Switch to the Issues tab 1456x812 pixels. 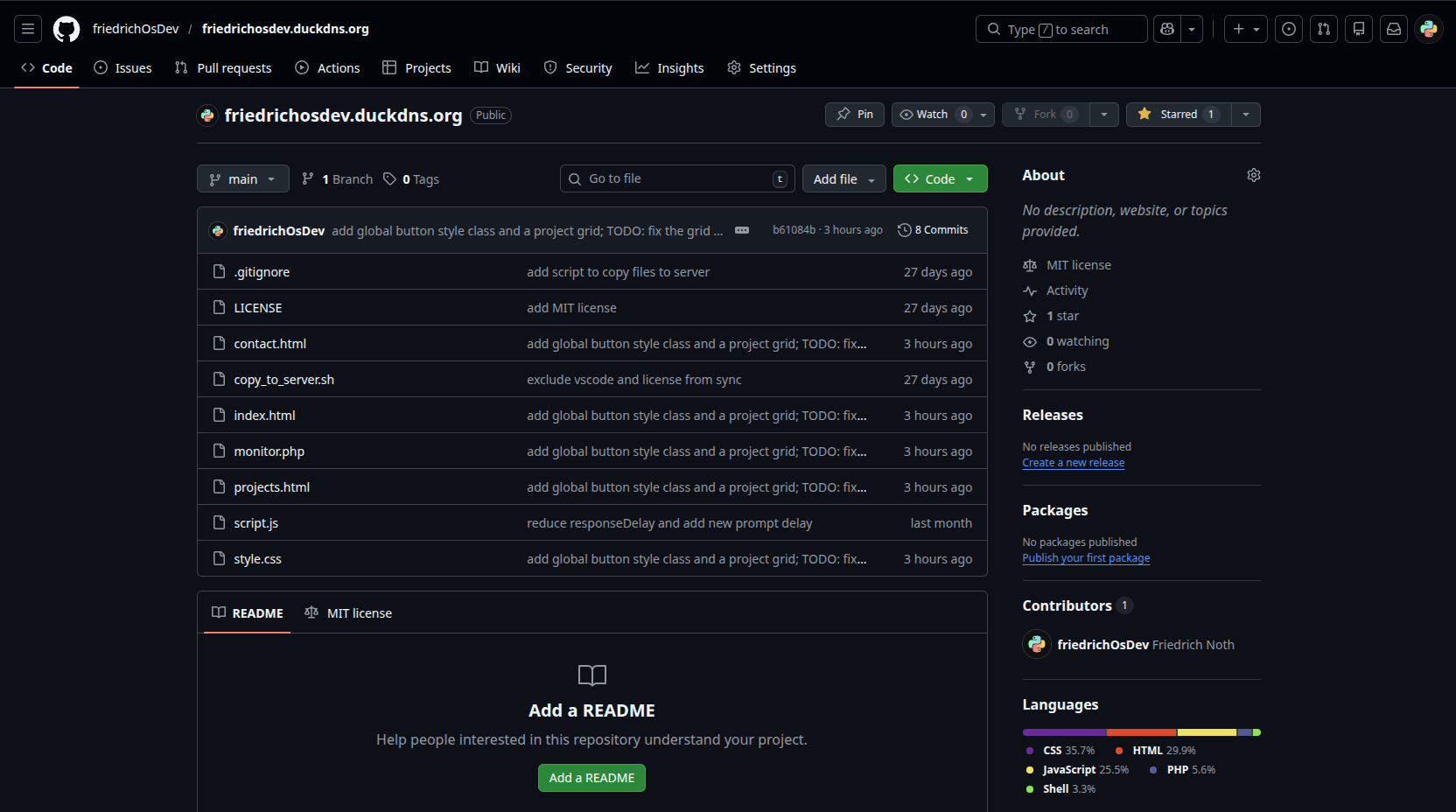[122, 68]
